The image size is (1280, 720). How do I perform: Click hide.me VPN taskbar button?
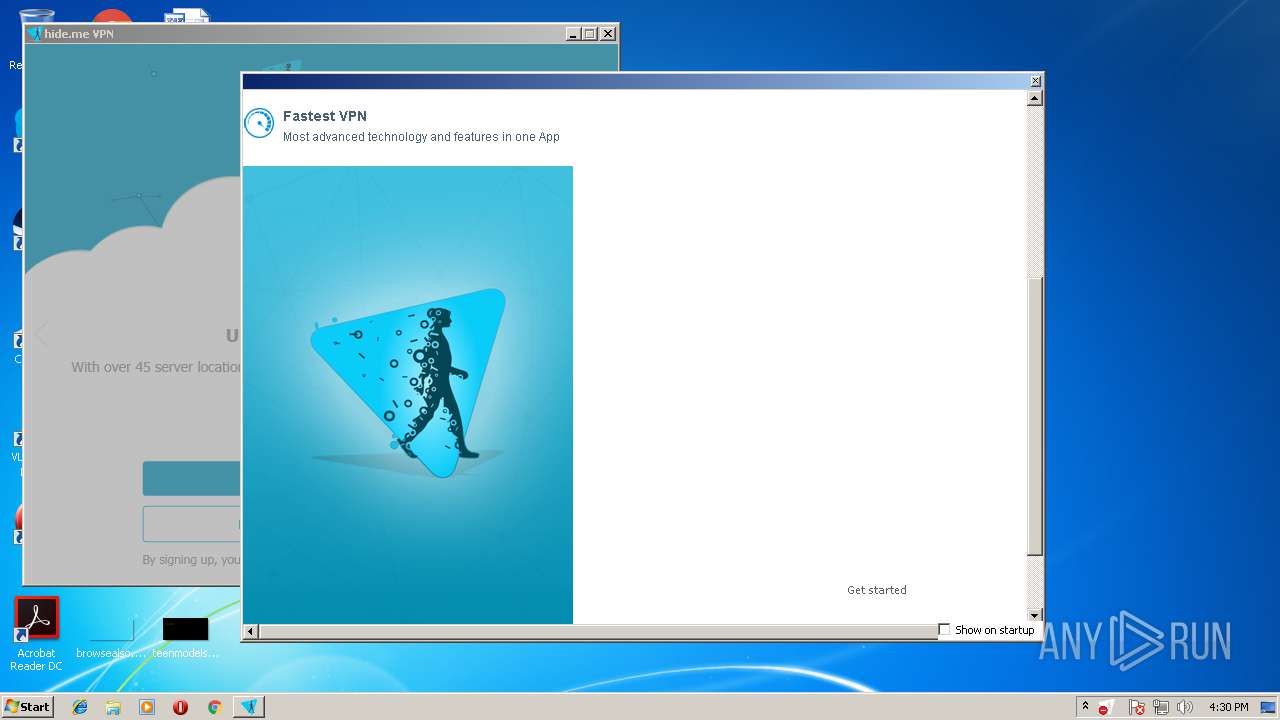pyautogui.click(x=249, y=707)
